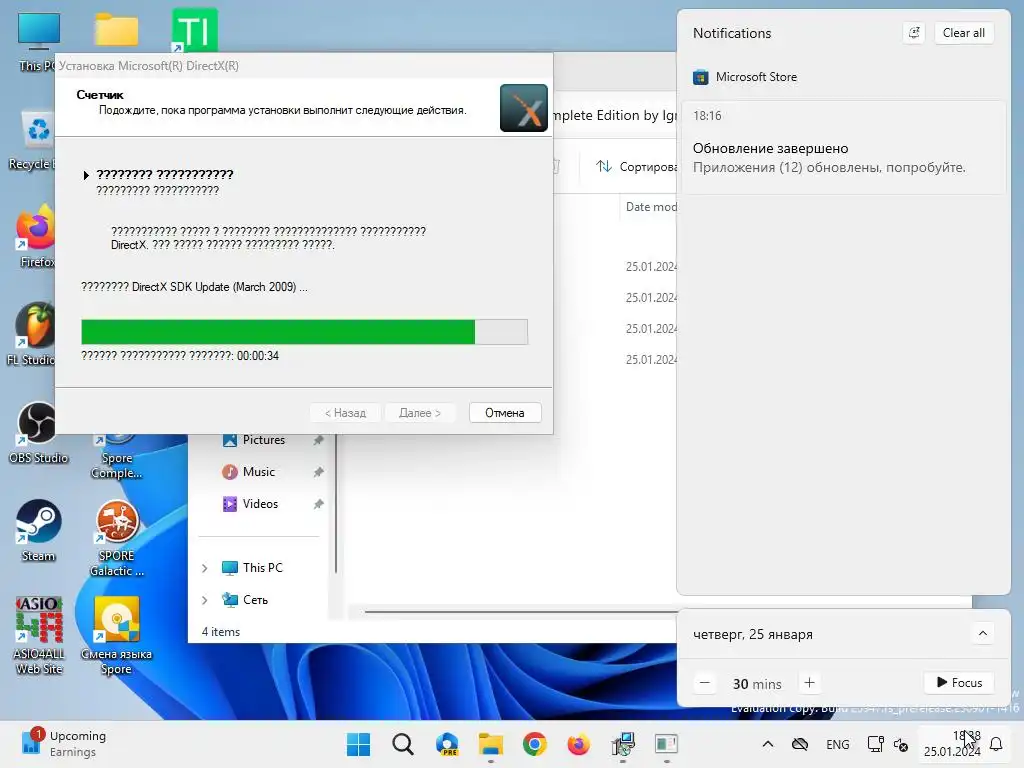
Task: Unpin Pictures with its pin icon
Action: point(319,440)
